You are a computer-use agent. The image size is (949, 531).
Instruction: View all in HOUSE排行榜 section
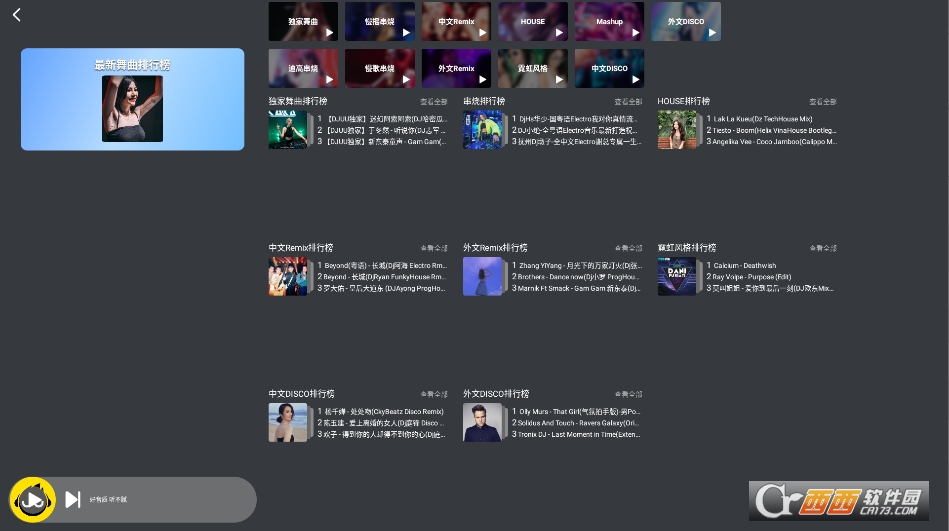point(822,102)
